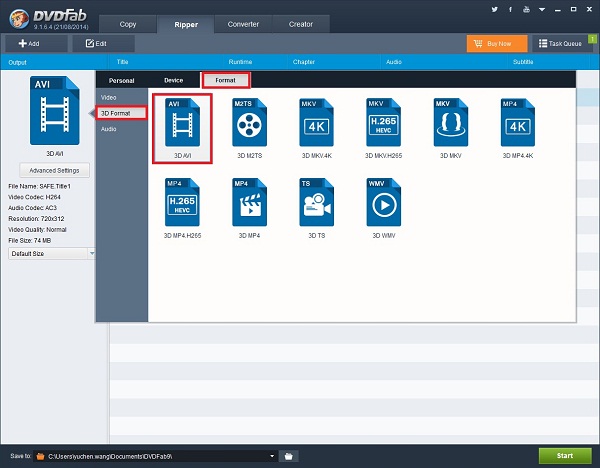Open the Format profile tab

click(x=225, y=80)
